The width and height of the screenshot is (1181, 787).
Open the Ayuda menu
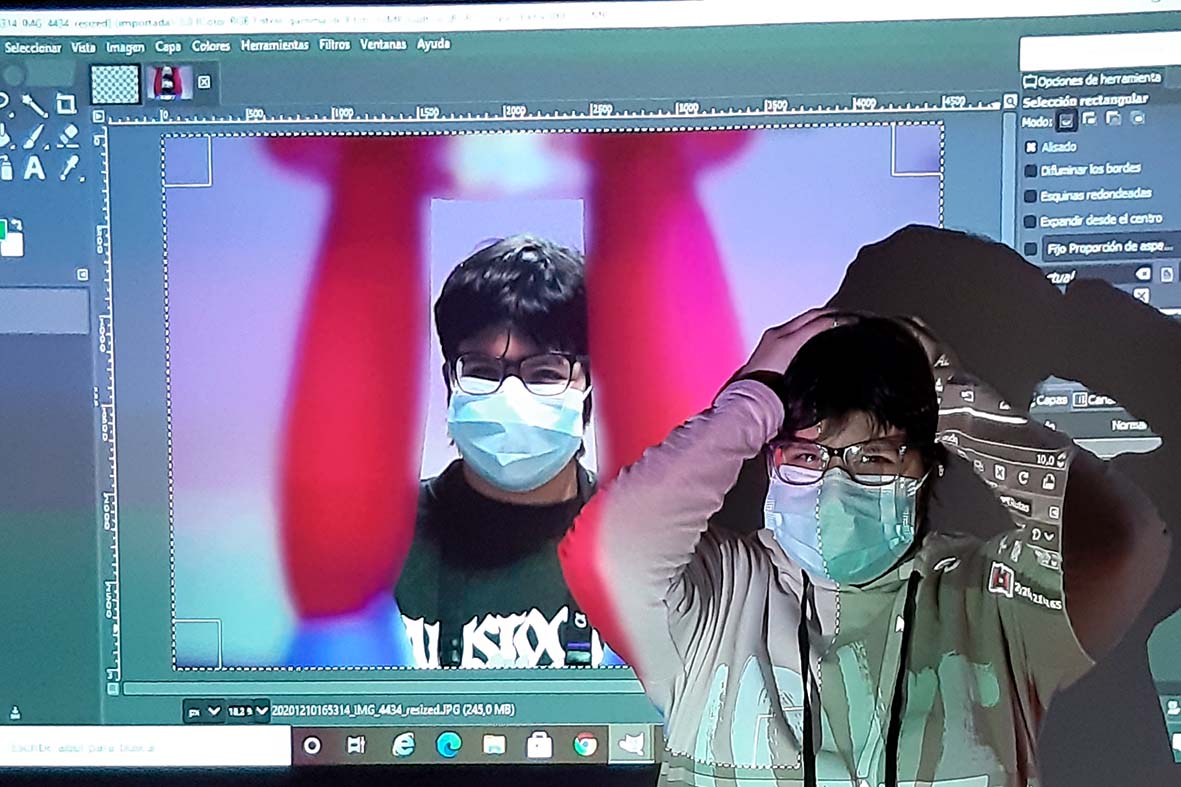433,44
